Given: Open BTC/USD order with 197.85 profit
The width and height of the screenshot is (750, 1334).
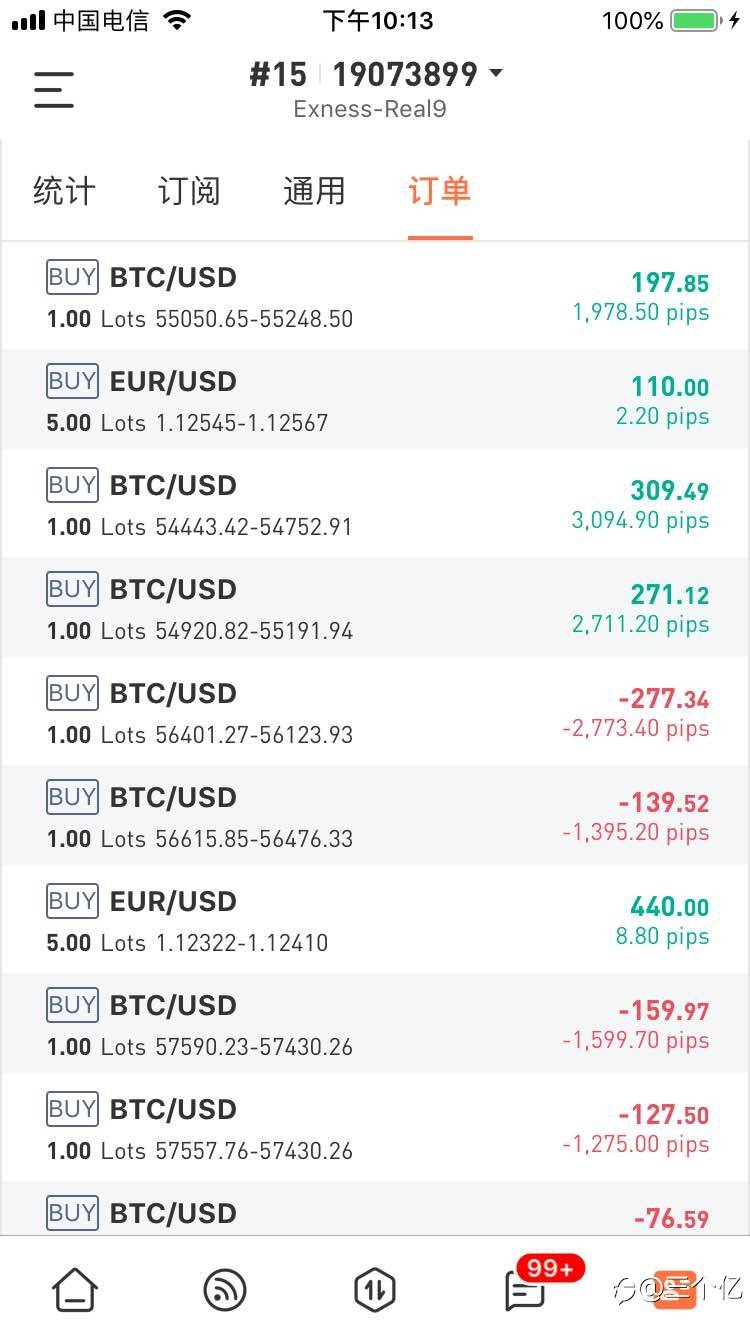Looking at the screenshot, I should click(375, 297).
